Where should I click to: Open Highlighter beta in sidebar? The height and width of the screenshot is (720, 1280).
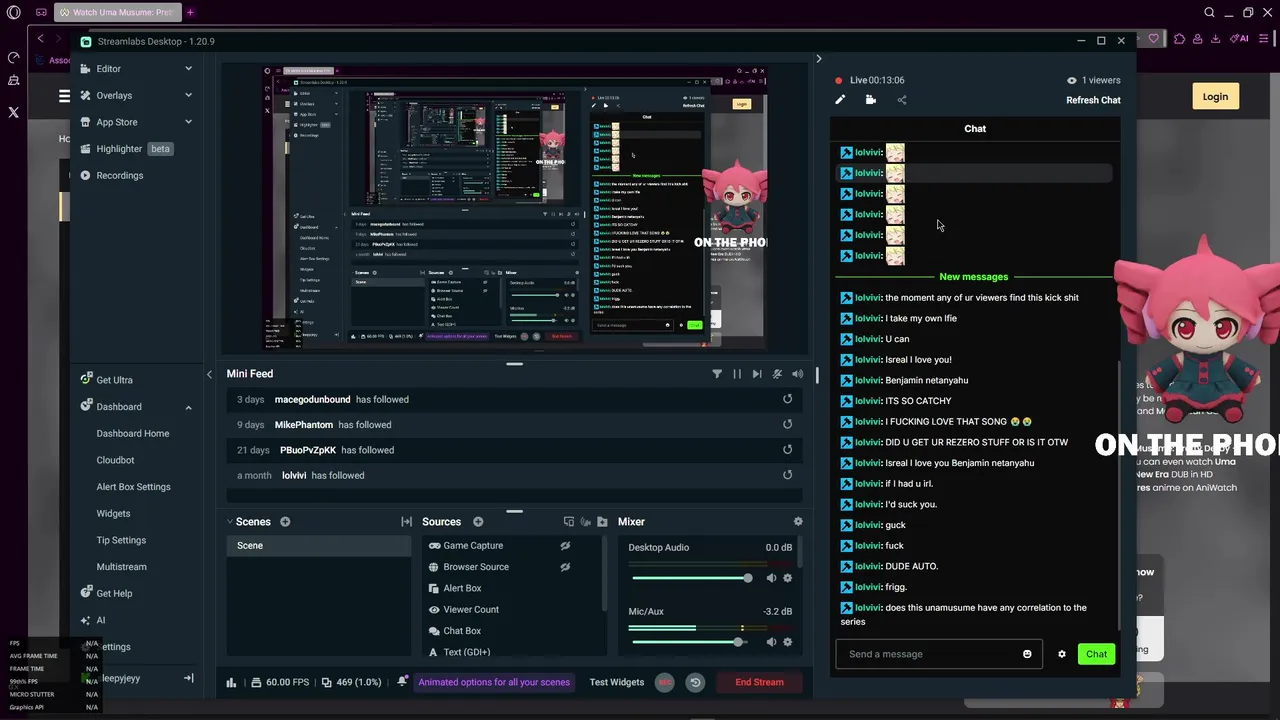128,149
